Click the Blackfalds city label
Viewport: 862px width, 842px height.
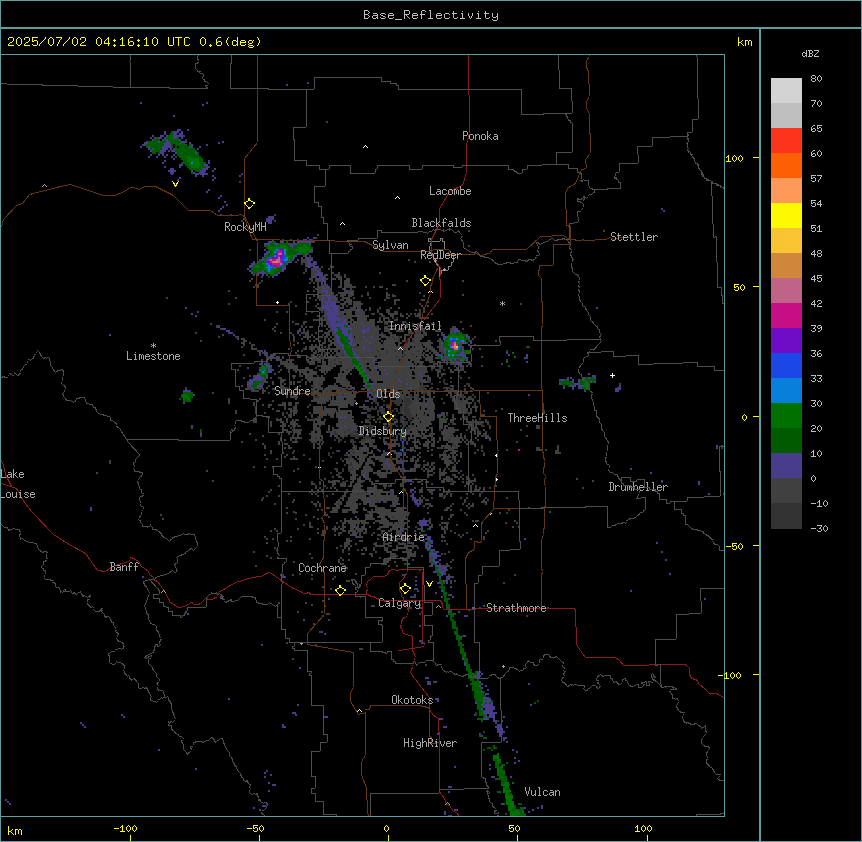click(x=441, y=223)
